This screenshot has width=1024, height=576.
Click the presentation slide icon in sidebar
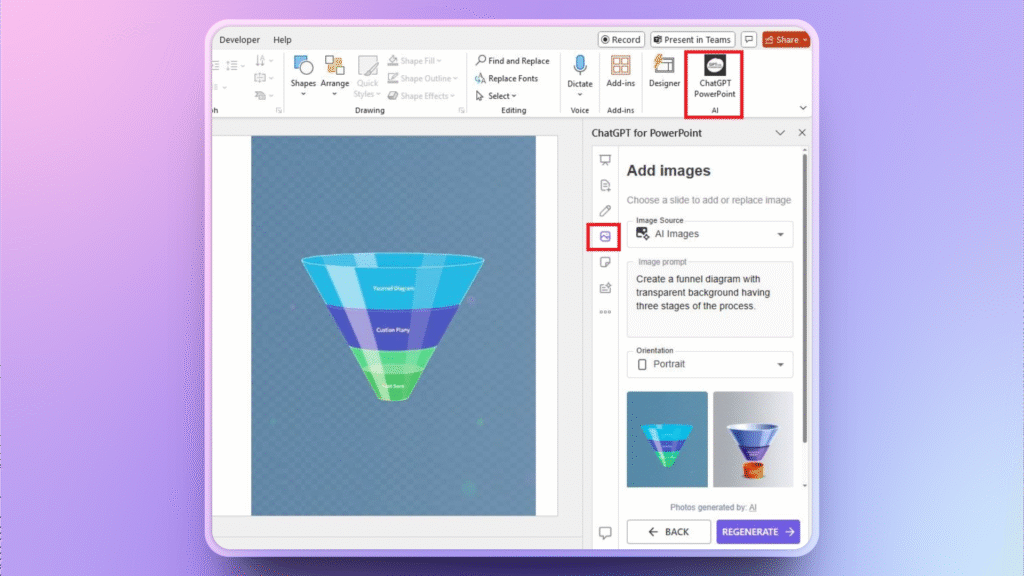coord(604,160)
